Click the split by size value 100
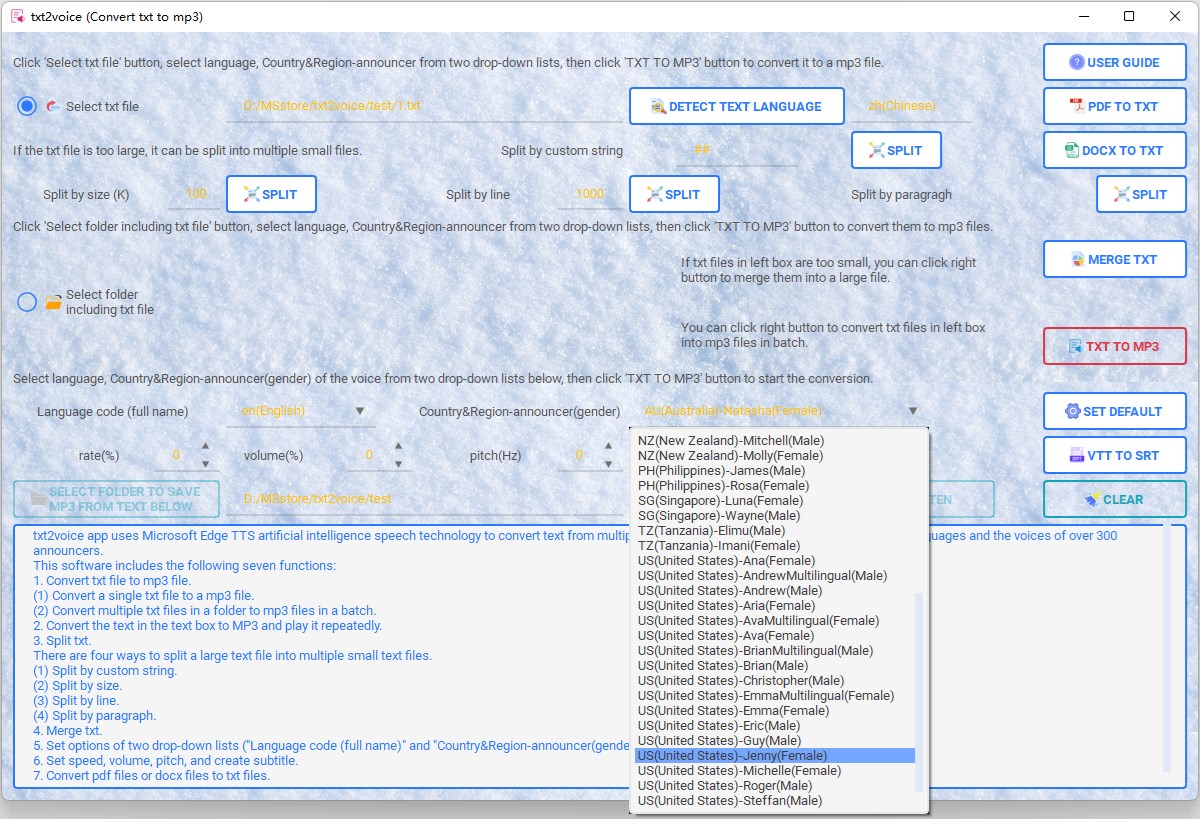Viewport: 1200px width, 819px height. click(195, 194)
